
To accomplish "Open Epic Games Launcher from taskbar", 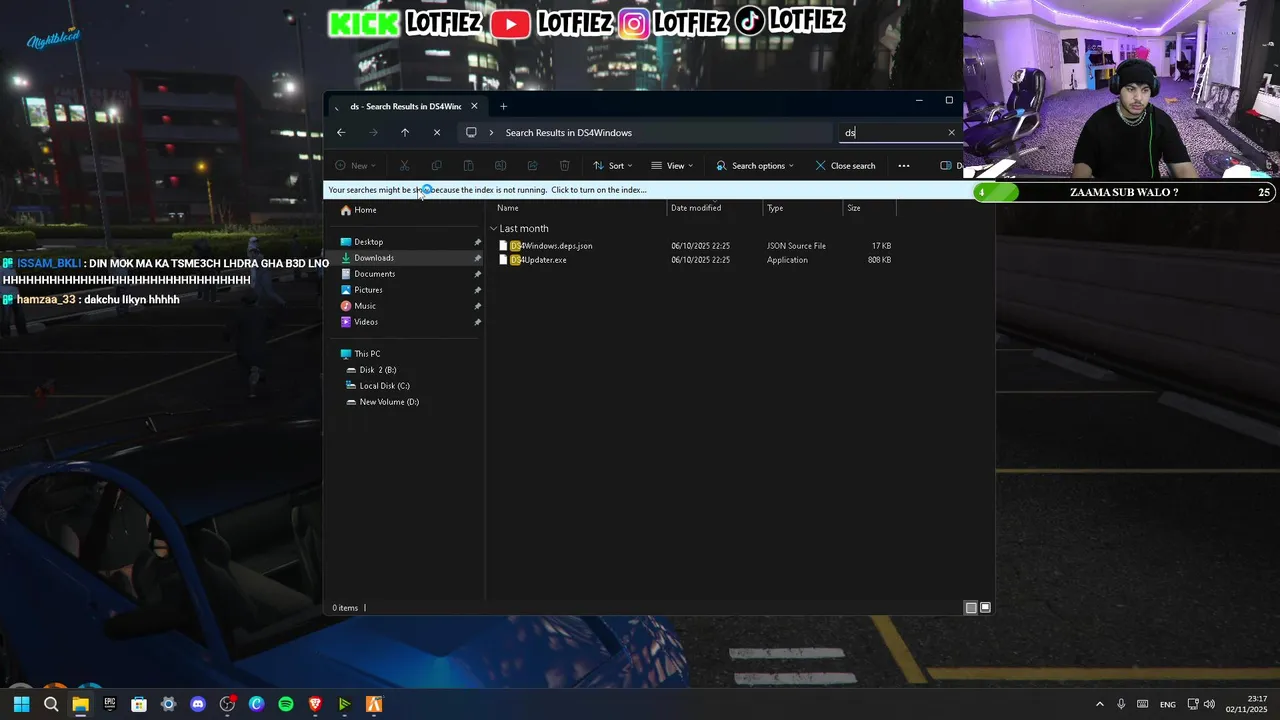I will coord(110,704).
